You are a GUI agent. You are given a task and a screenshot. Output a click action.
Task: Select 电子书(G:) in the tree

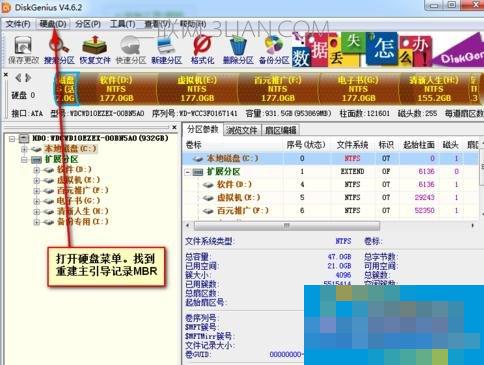(x=79, y=201)
